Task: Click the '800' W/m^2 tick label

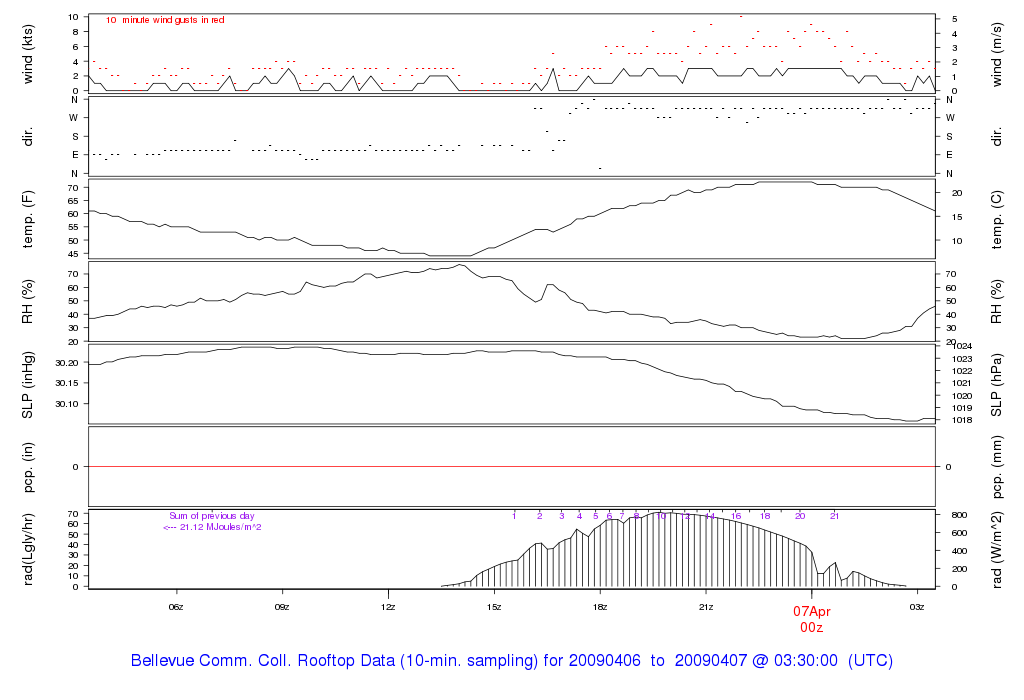Action: pyautogui.click(x=959, y=515)
